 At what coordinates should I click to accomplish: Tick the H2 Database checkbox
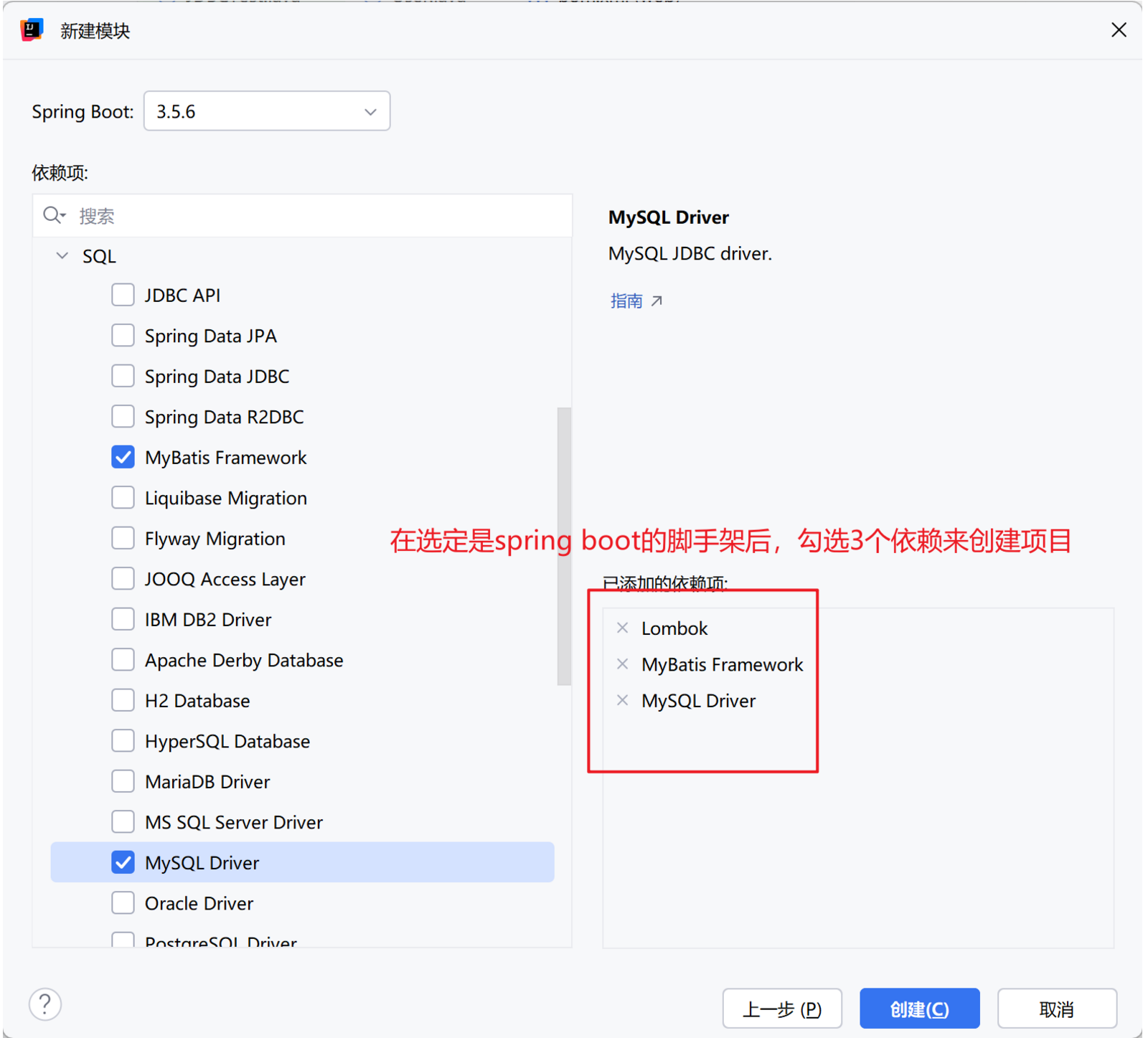coord(123,700)
